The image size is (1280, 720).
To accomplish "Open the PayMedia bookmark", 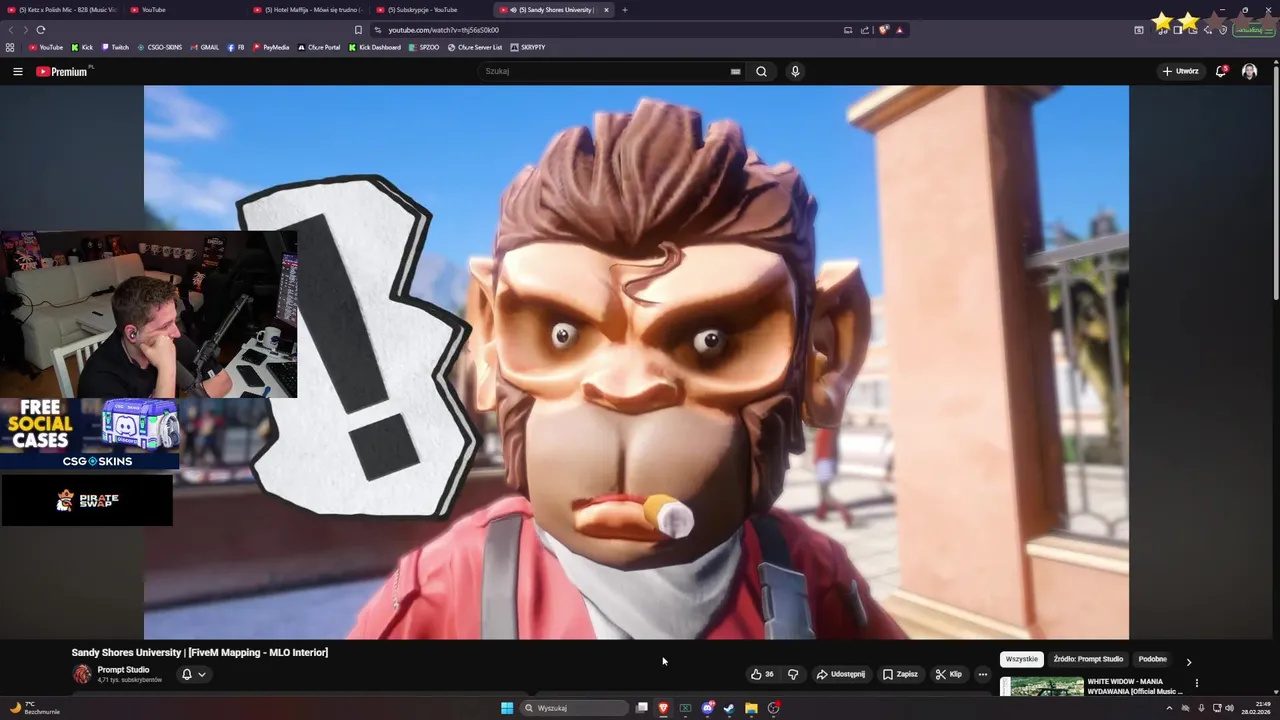I will [271, 47].
